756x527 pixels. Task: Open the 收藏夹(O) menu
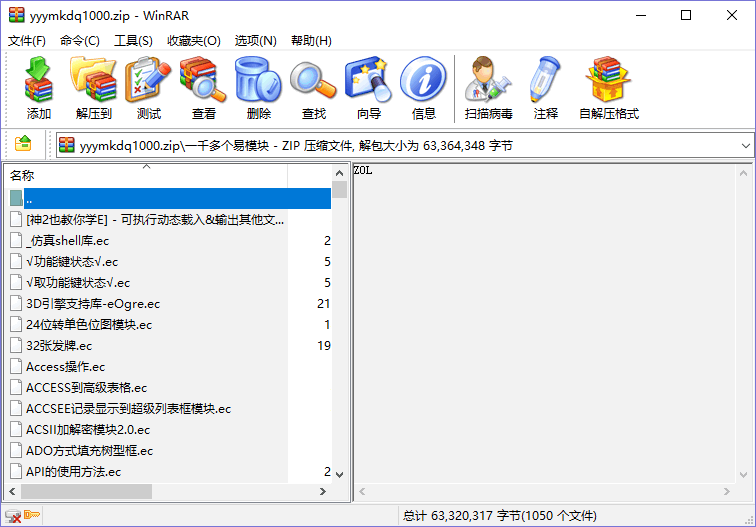click(194, 41)
